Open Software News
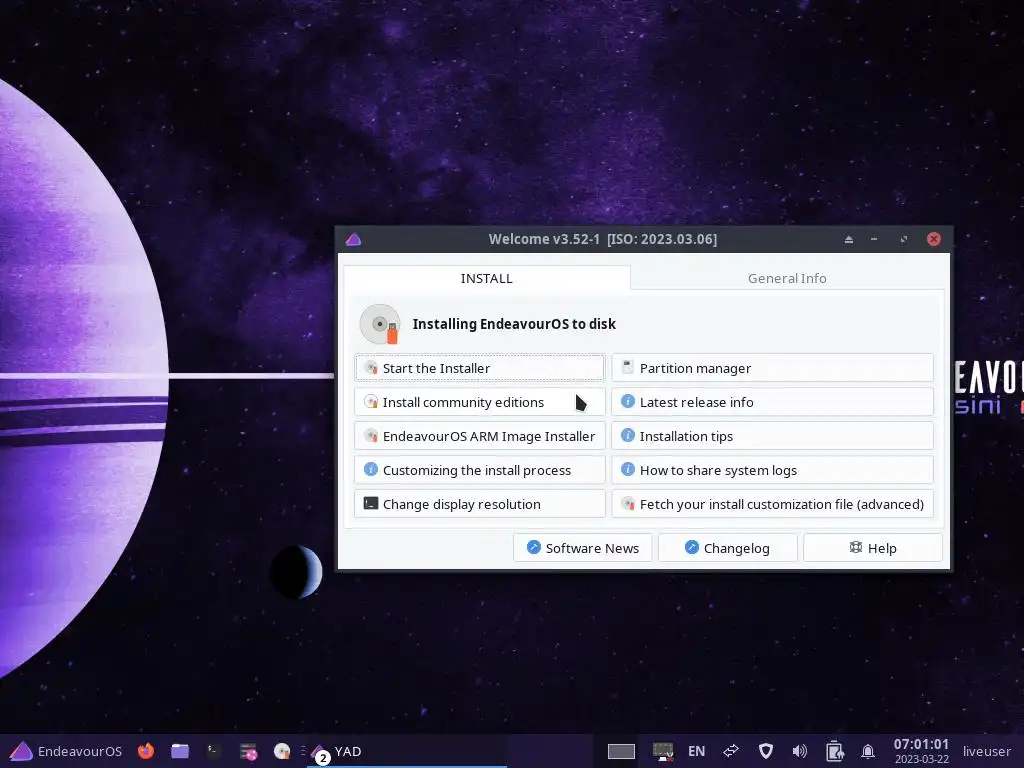Screen dimensions: 1024x768 point(583,547)
